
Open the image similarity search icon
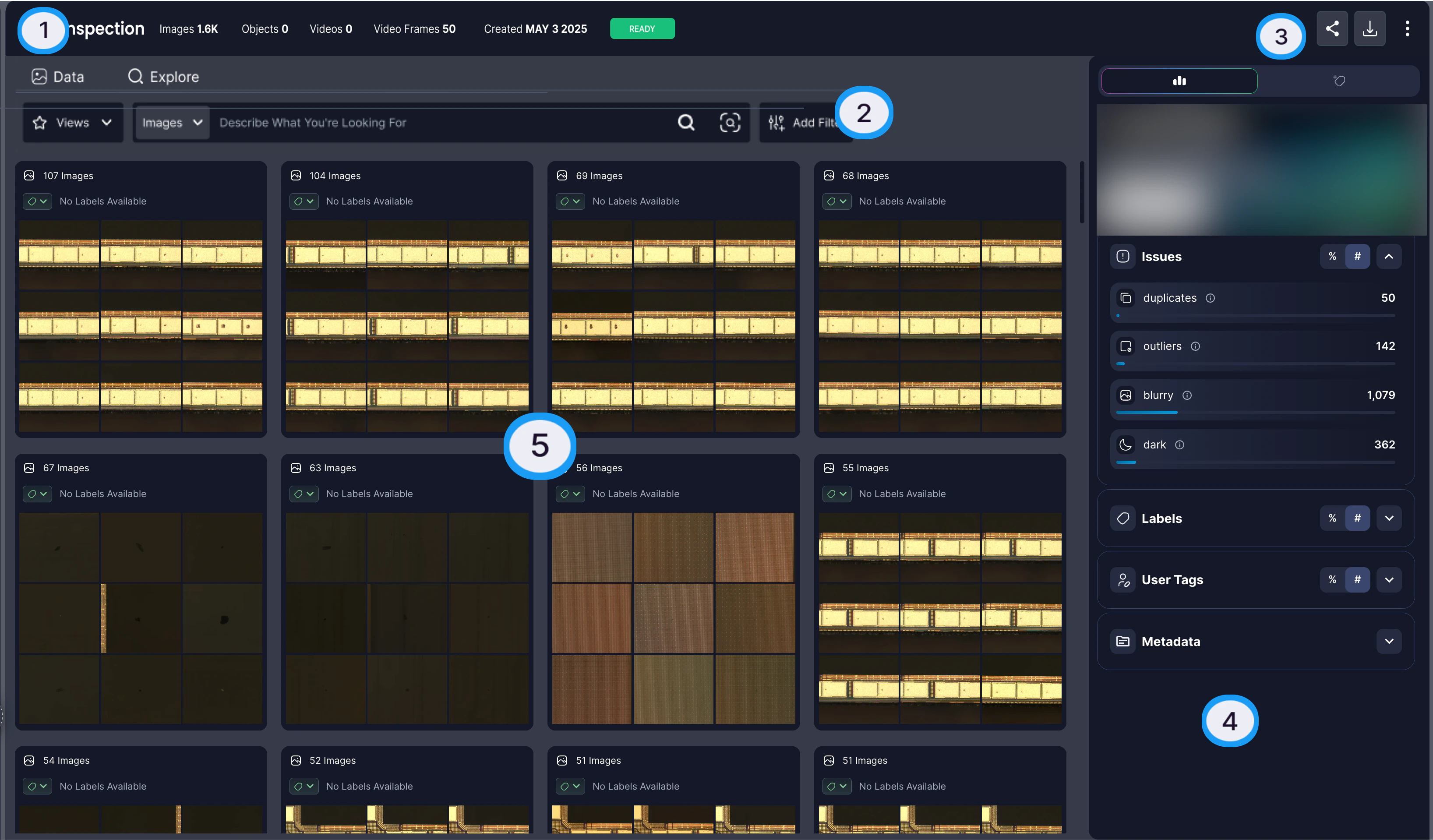point(730,122)
